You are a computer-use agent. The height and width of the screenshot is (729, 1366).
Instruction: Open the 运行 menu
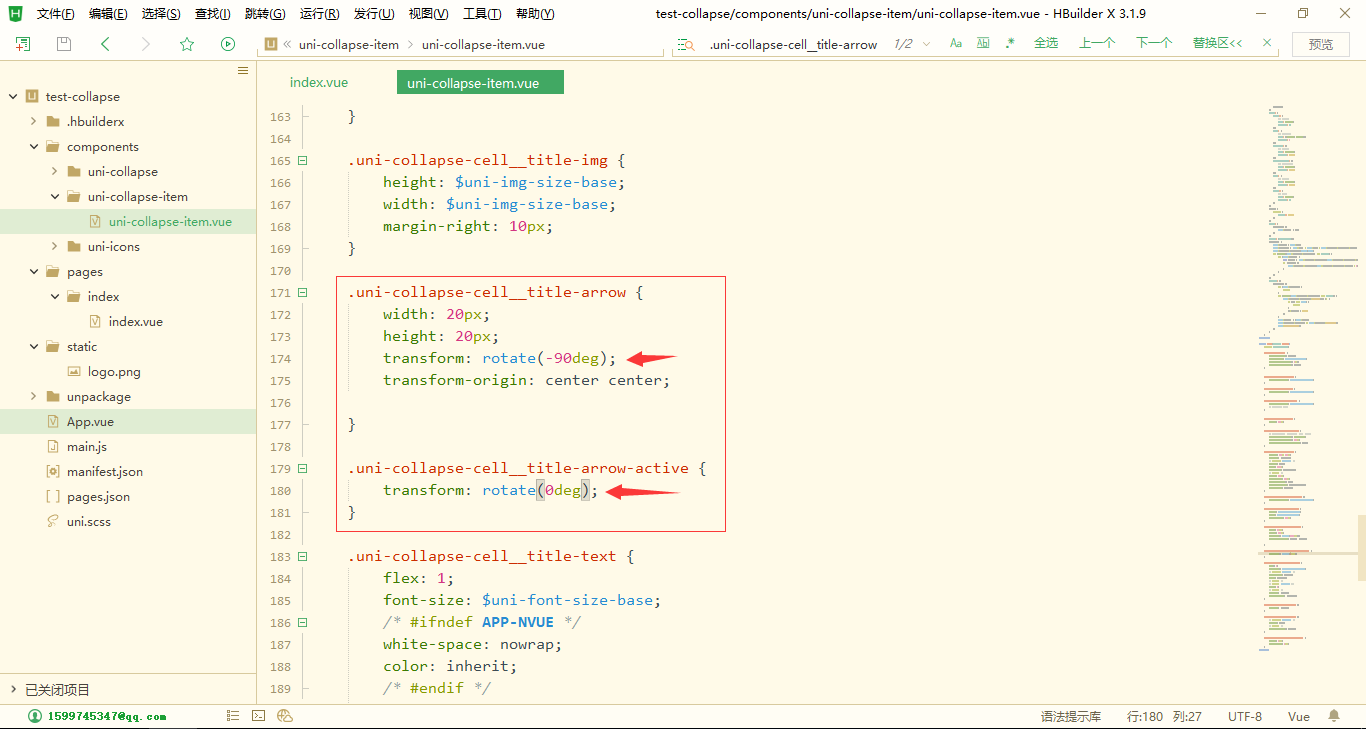(318, 13)
